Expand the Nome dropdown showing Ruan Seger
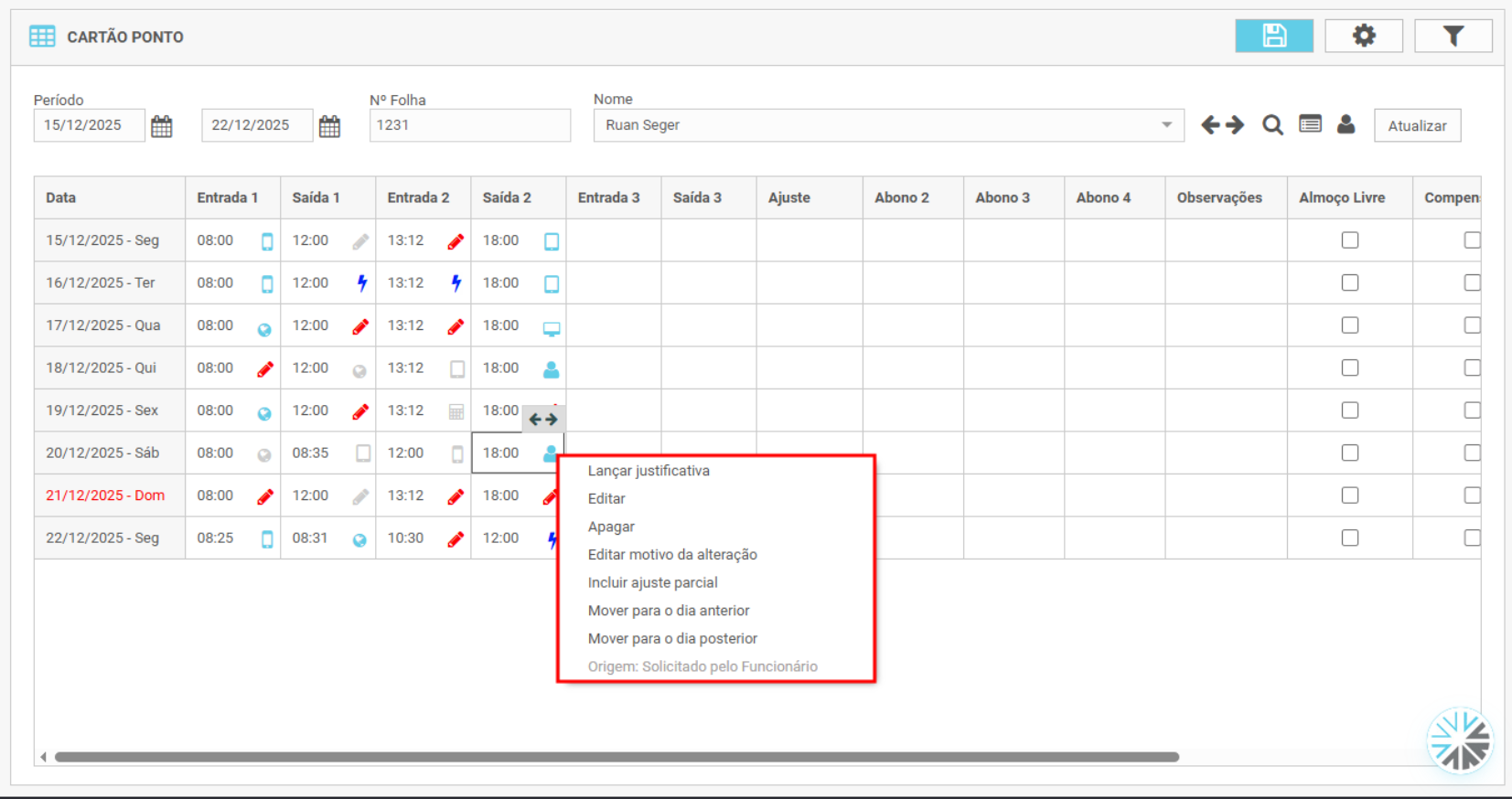 pos(1166,125)
